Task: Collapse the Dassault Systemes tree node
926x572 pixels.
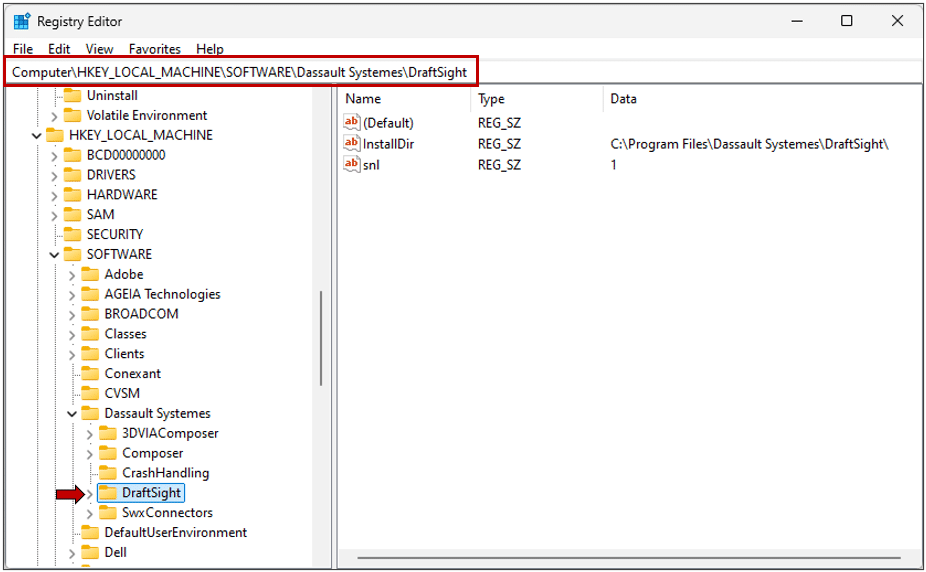Action: click(72, 414)
